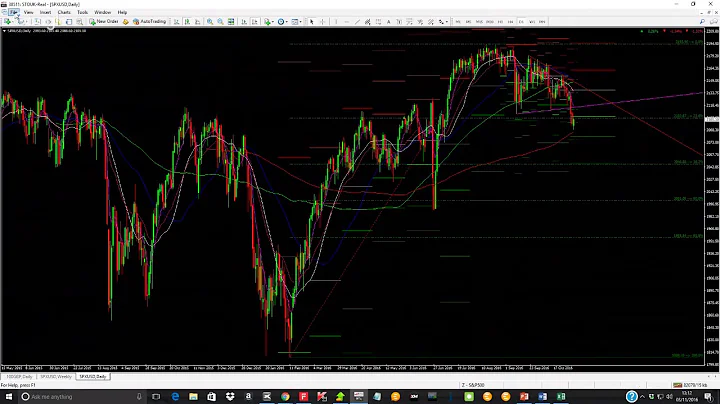Switch chart to candlesticks mode
The height and width of the screenshot is (404, 720).
(x=187, y=22)
